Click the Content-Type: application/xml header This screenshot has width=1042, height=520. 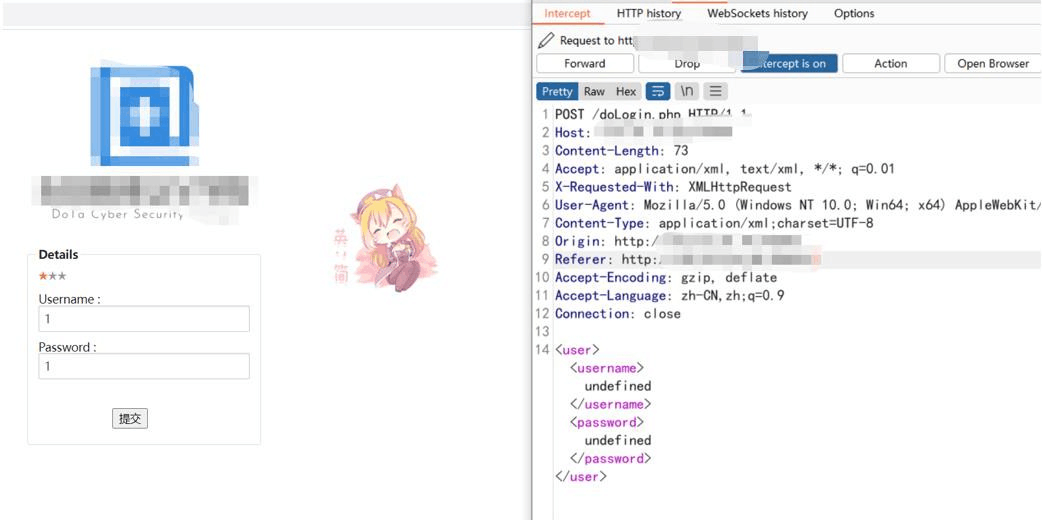714,223
